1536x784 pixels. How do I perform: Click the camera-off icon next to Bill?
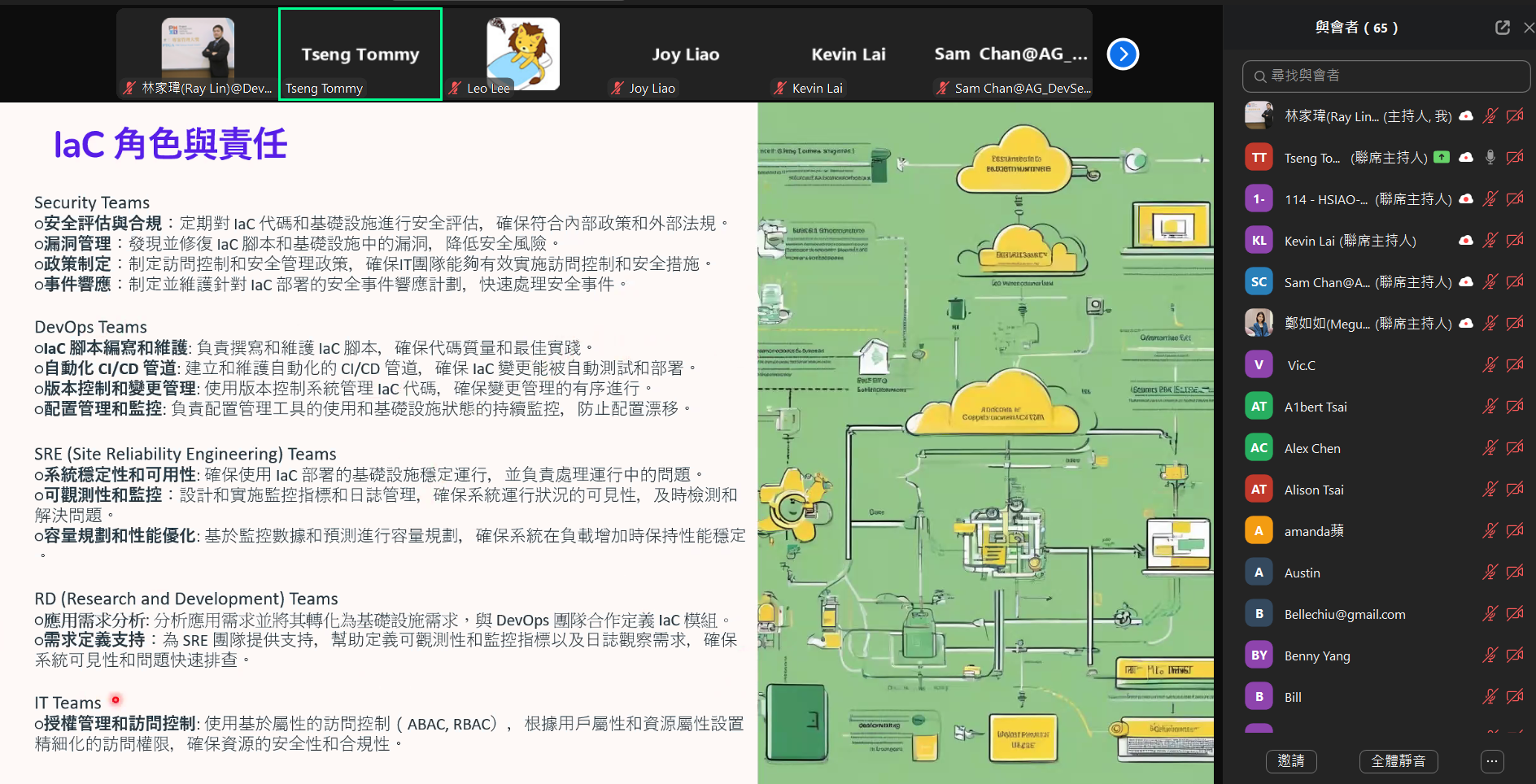[x=1514, y=697]
